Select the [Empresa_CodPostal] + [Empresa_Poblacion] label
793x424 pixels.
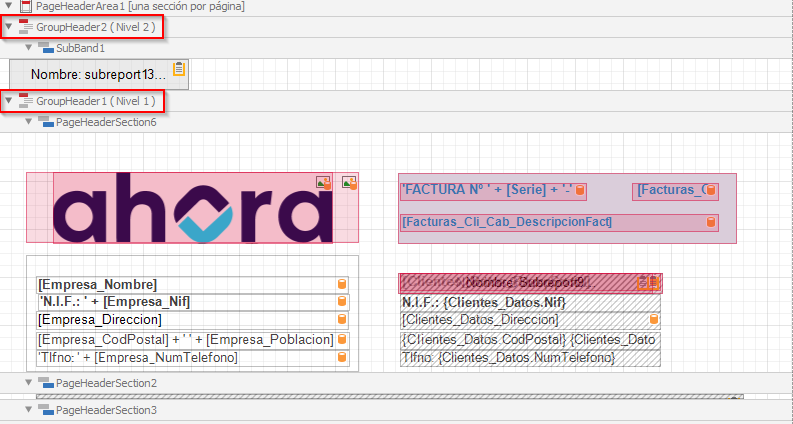tap(192, 340)
